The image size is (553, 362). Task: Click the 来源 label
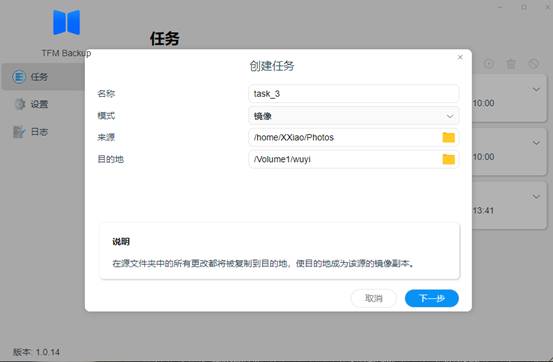click(106, 138)
